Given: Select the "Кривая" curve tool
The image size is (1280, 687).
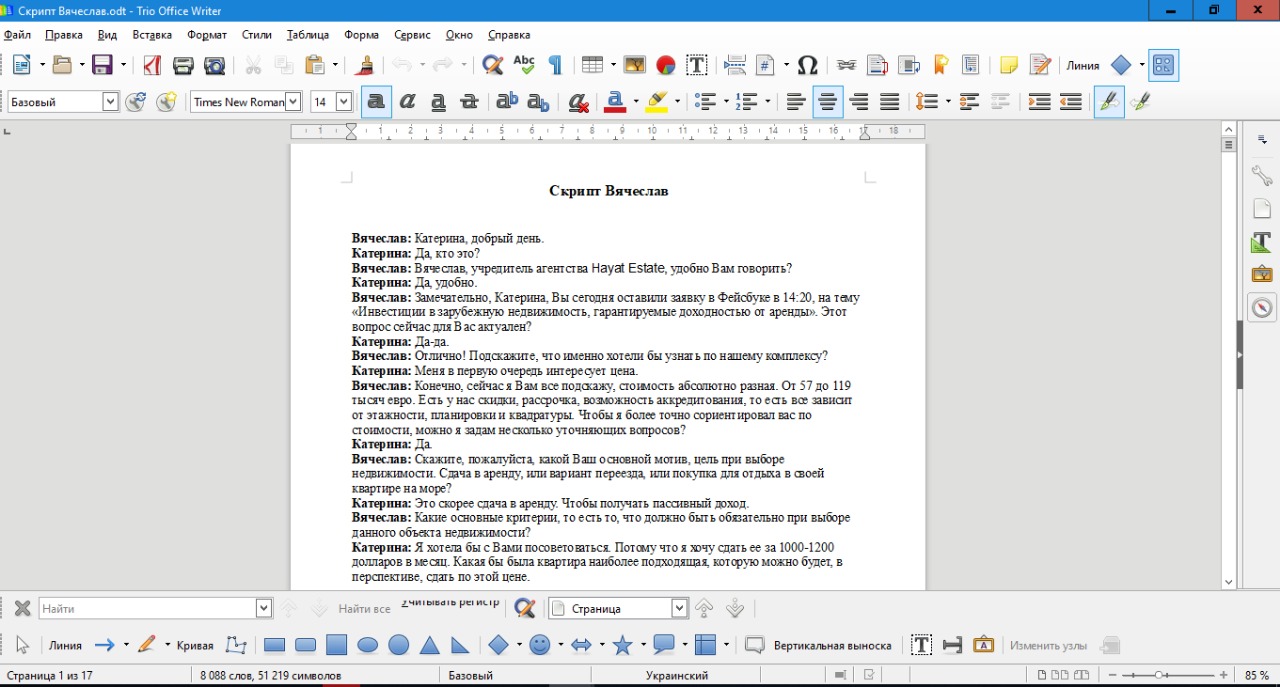Looking at the screenshot, I should [x=195, y=645].
